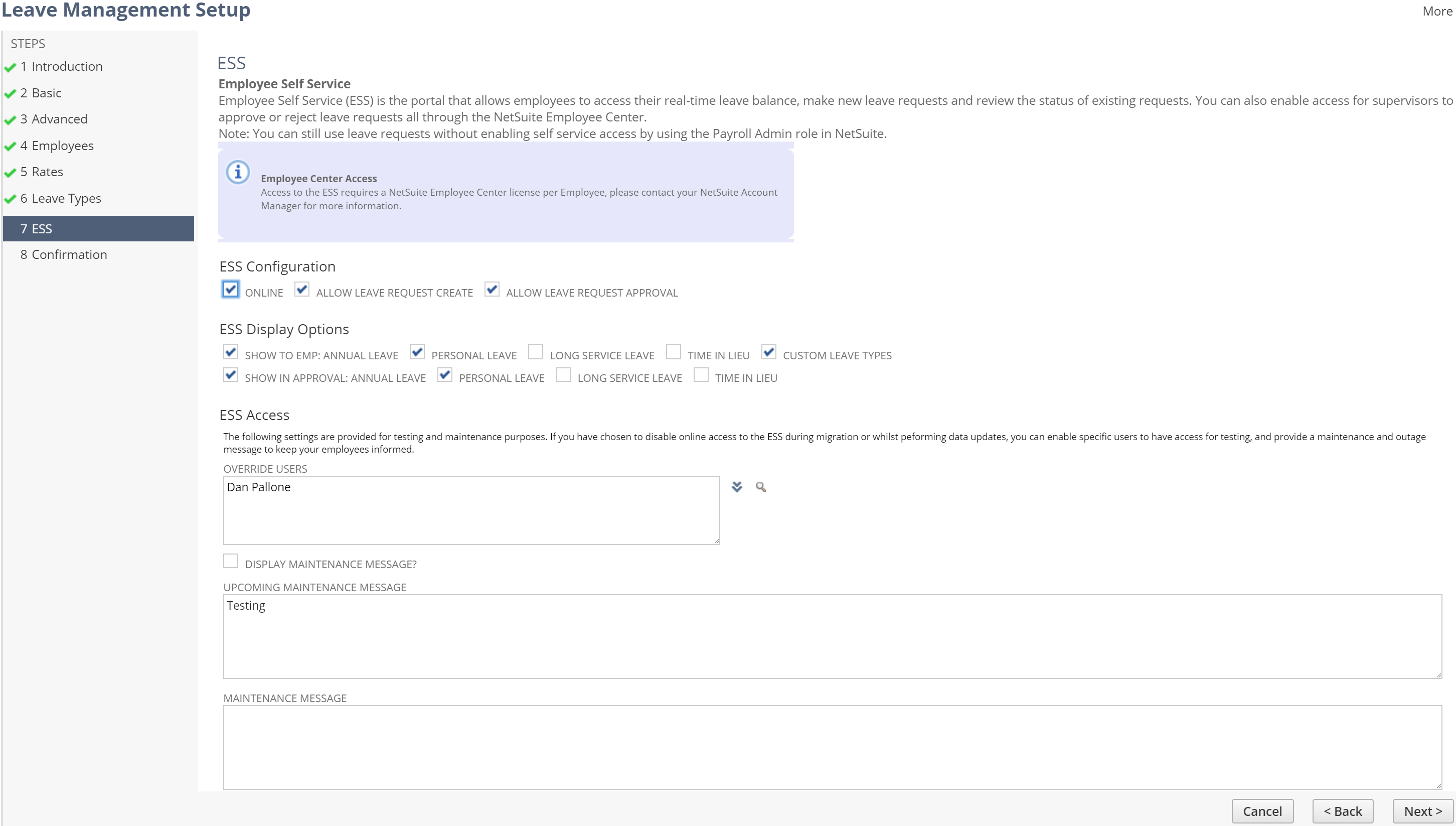Image resolution: width=1456 pixels, height=826 pixels.
Task: Open the employee search magnifier beside Override Users
Action: pos(761,487)
